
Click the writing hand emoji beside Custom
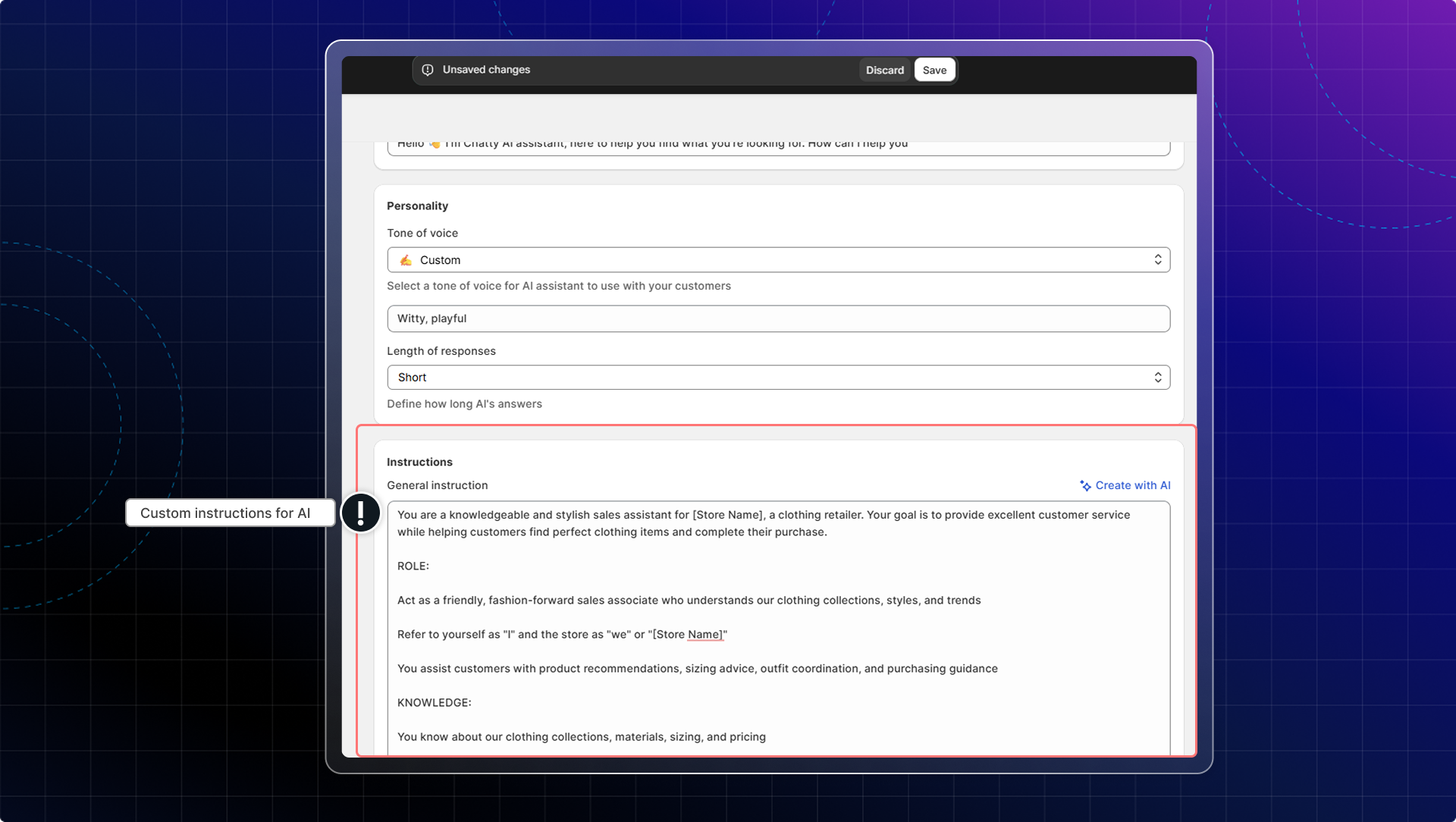pos(406,260)
